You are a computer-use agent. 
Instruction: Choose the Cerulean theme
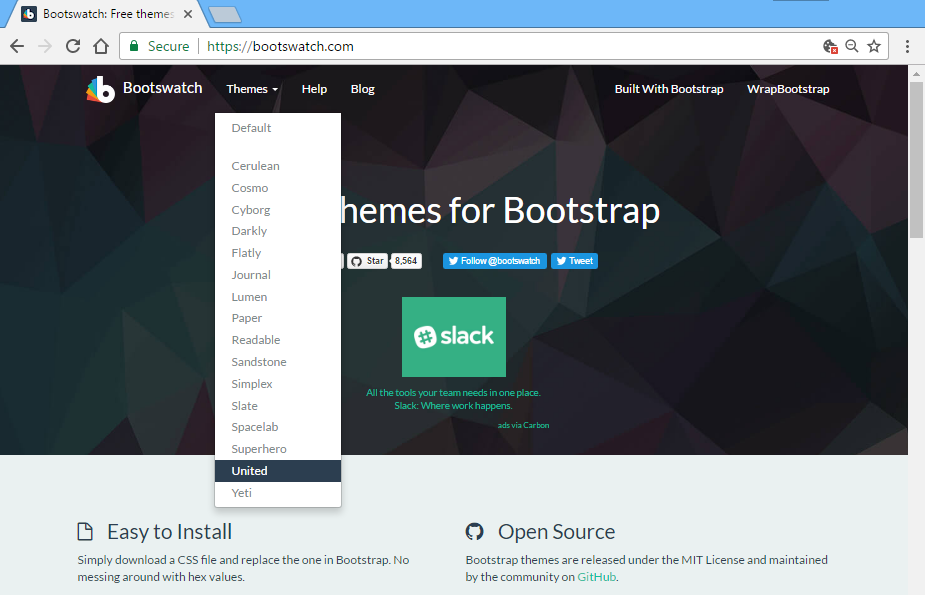(278, 166)
